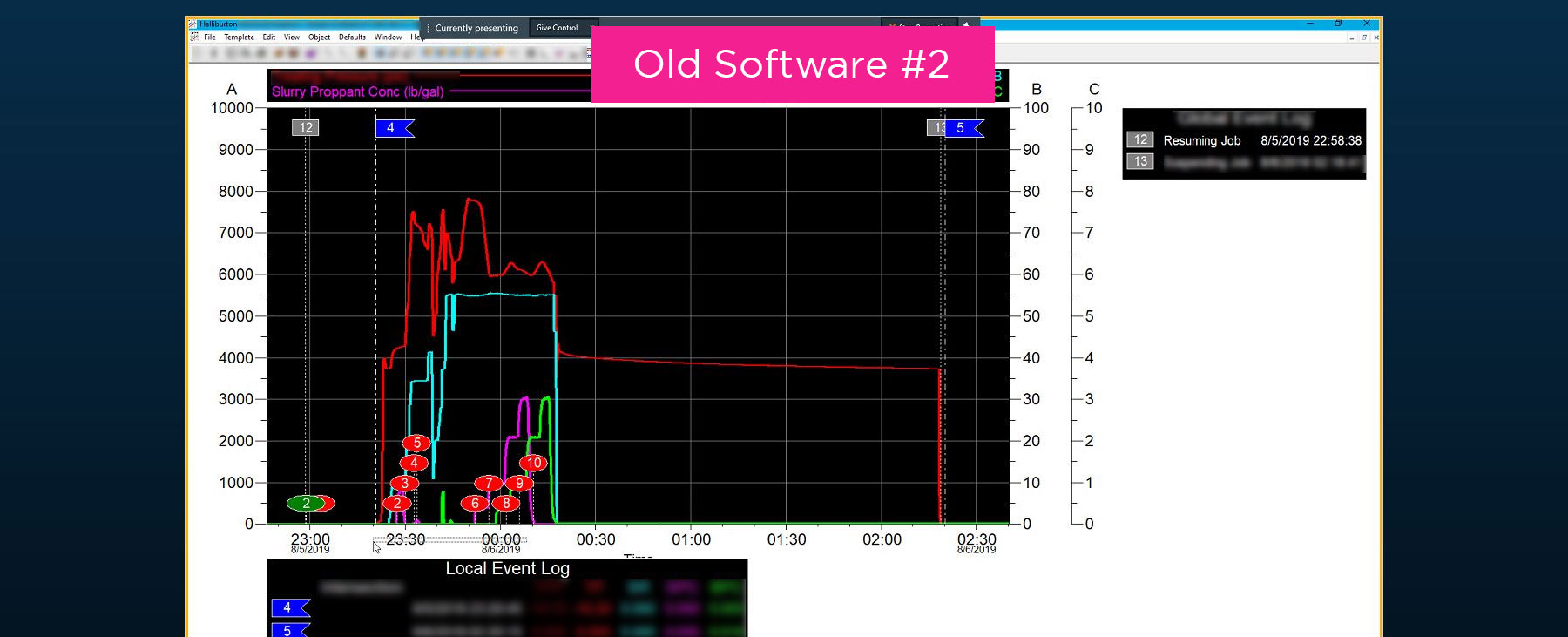Click red oval stage marker 7
The height and width of the screenshot is (637, 1568).
[489, 483]
